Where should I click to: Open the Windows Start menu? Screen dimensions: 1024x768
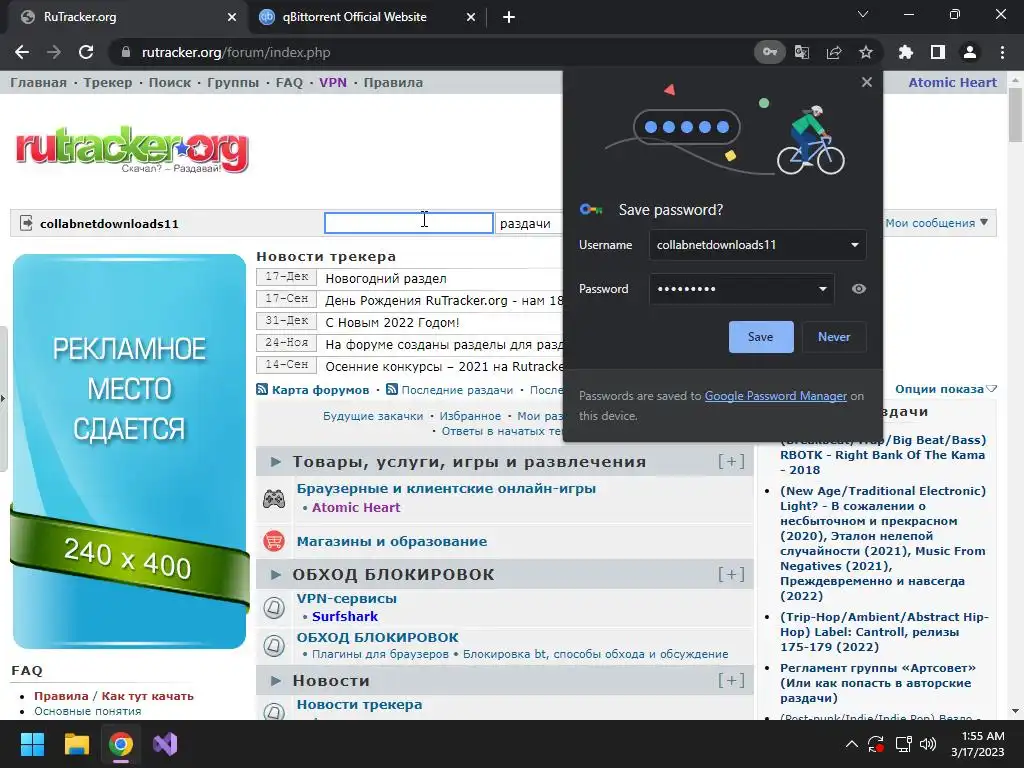pos(33,744)
